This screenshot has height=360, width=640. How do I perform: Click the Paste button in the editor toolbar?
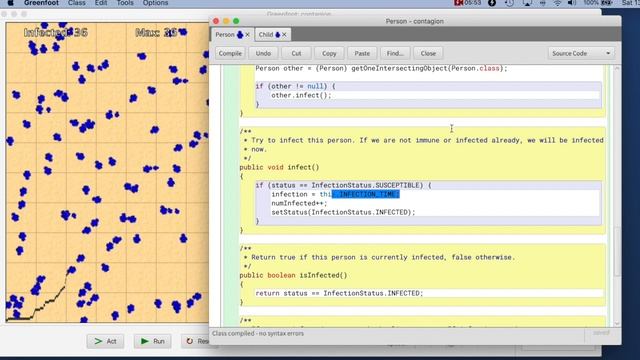point(362,53)
